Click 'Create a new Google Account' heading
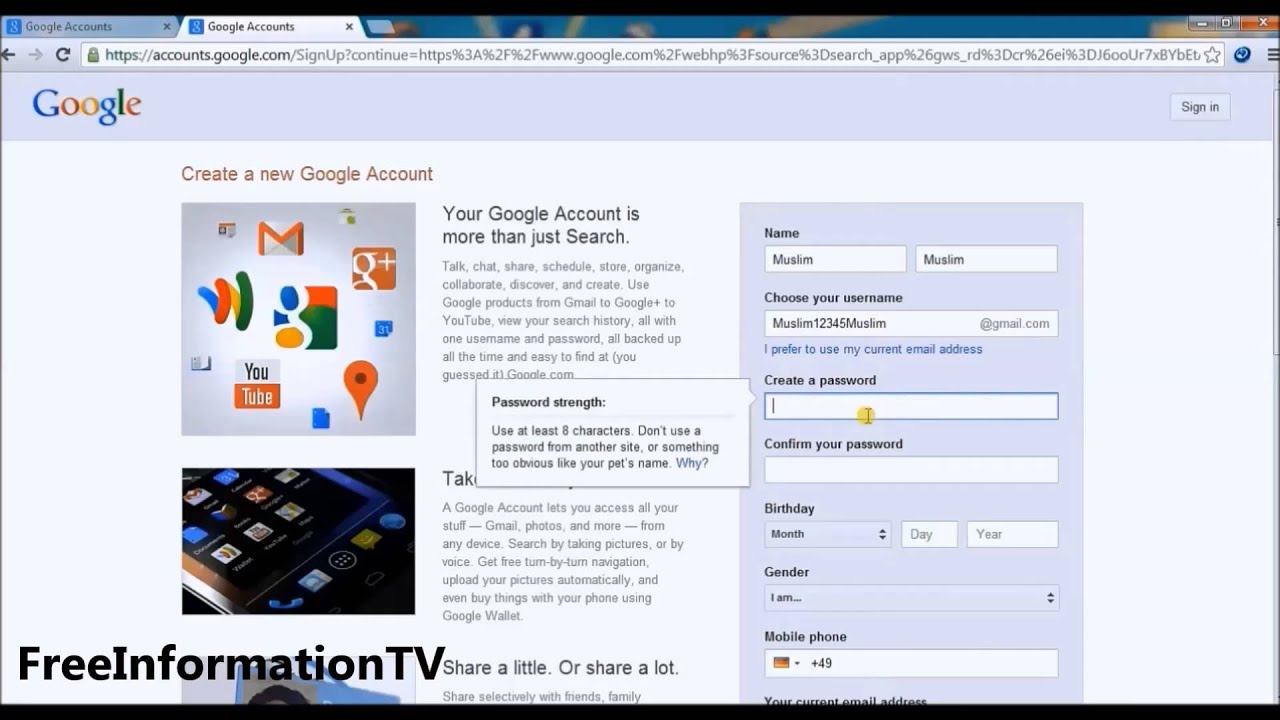Viewport: 1280px width, 720px height. pyautogui.click(x=307, y=174)
